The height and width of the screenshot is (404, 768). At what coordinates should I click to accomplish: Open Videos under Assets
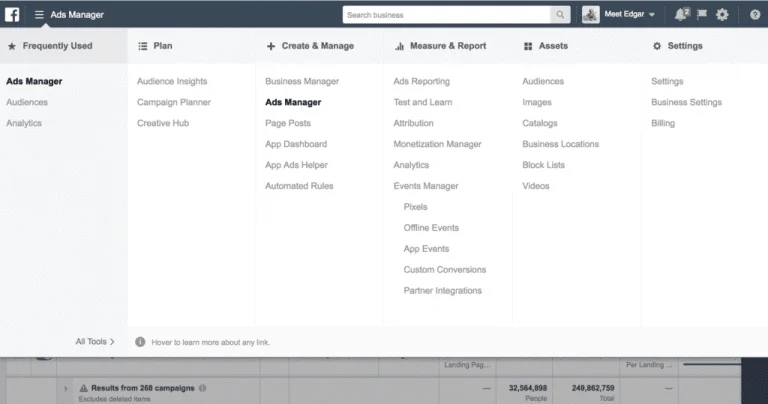click(535, 186)
